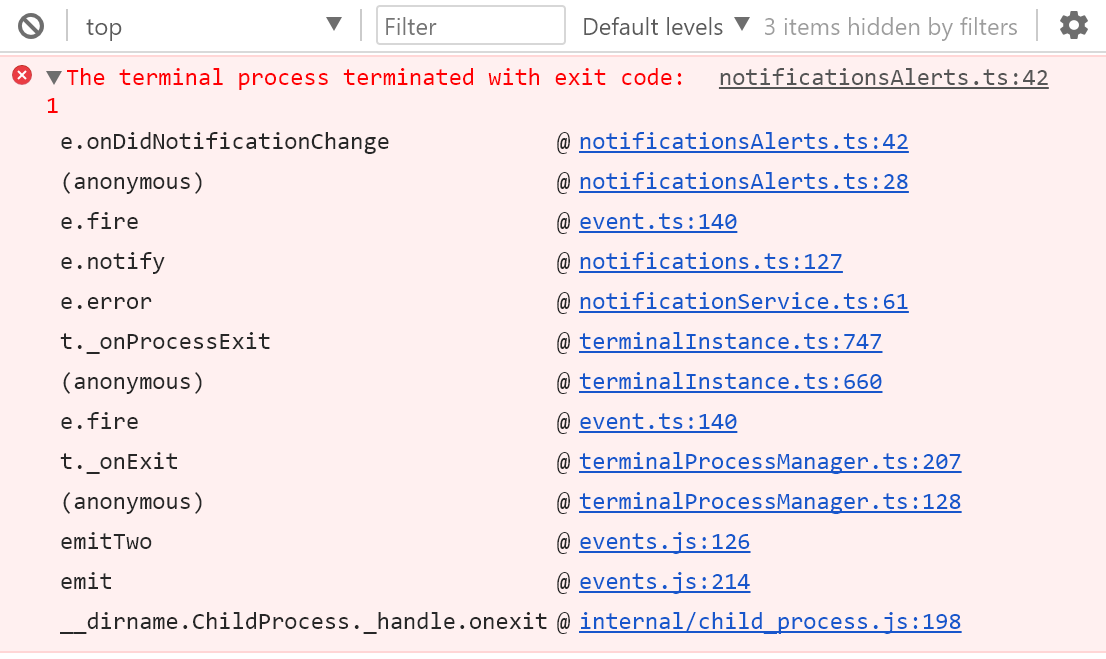Open the Default levels dropdown

coord(655,26)
